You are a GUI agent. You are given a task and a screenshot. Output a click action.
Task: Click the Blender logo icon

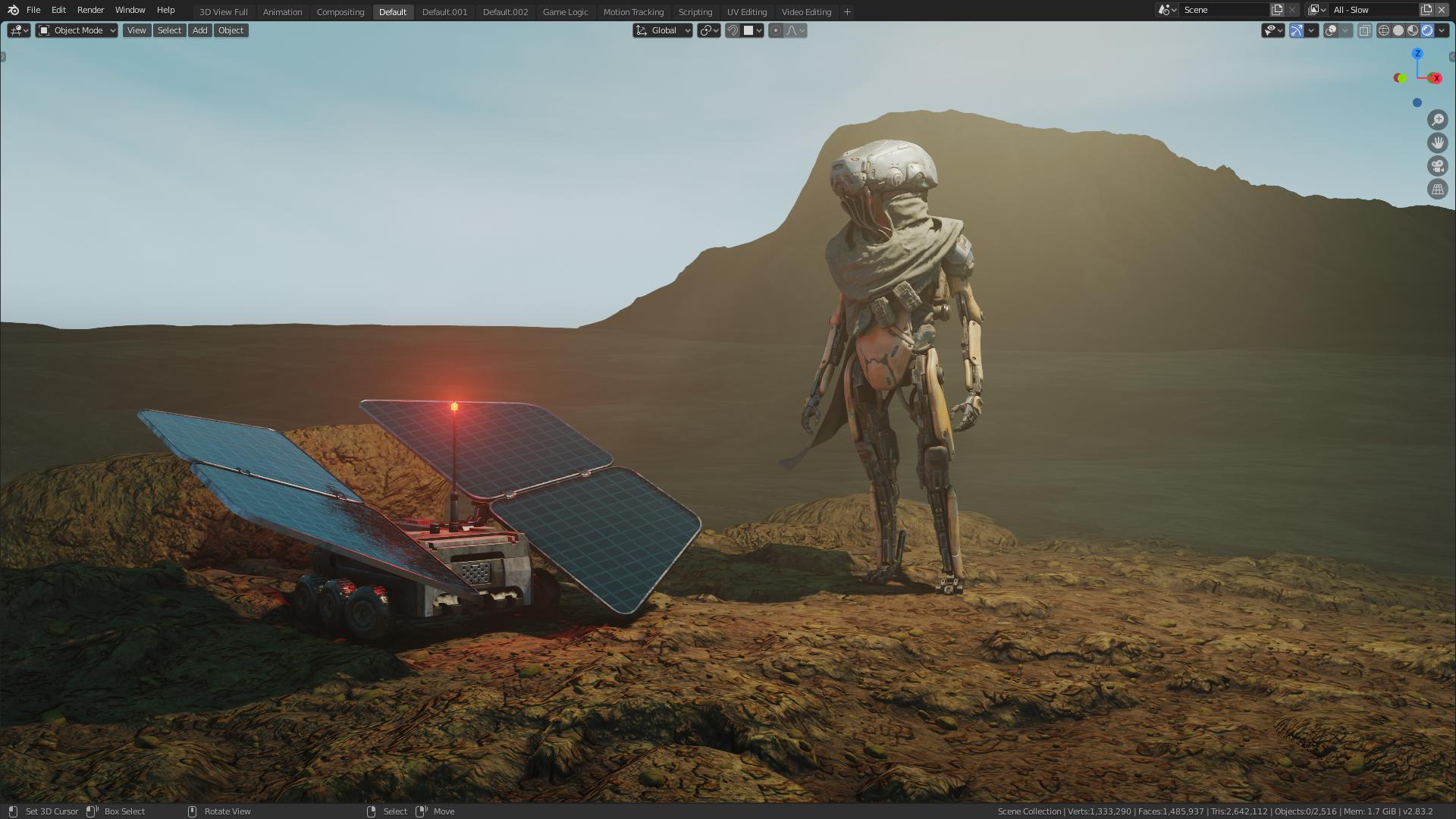click(x=13, y=10)
